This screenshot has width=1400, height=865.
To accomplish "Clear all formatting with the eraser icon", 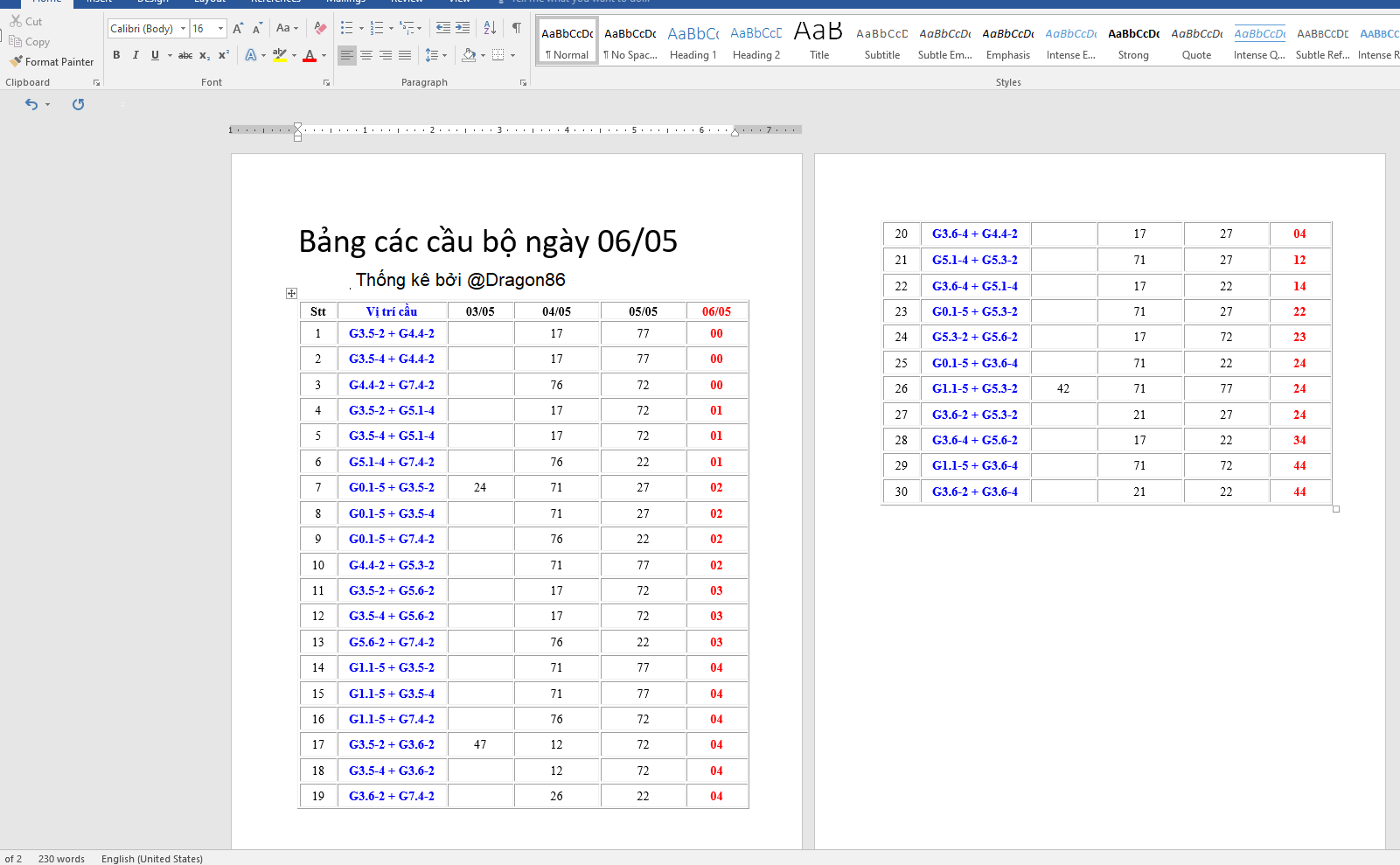I will (320, 28).
